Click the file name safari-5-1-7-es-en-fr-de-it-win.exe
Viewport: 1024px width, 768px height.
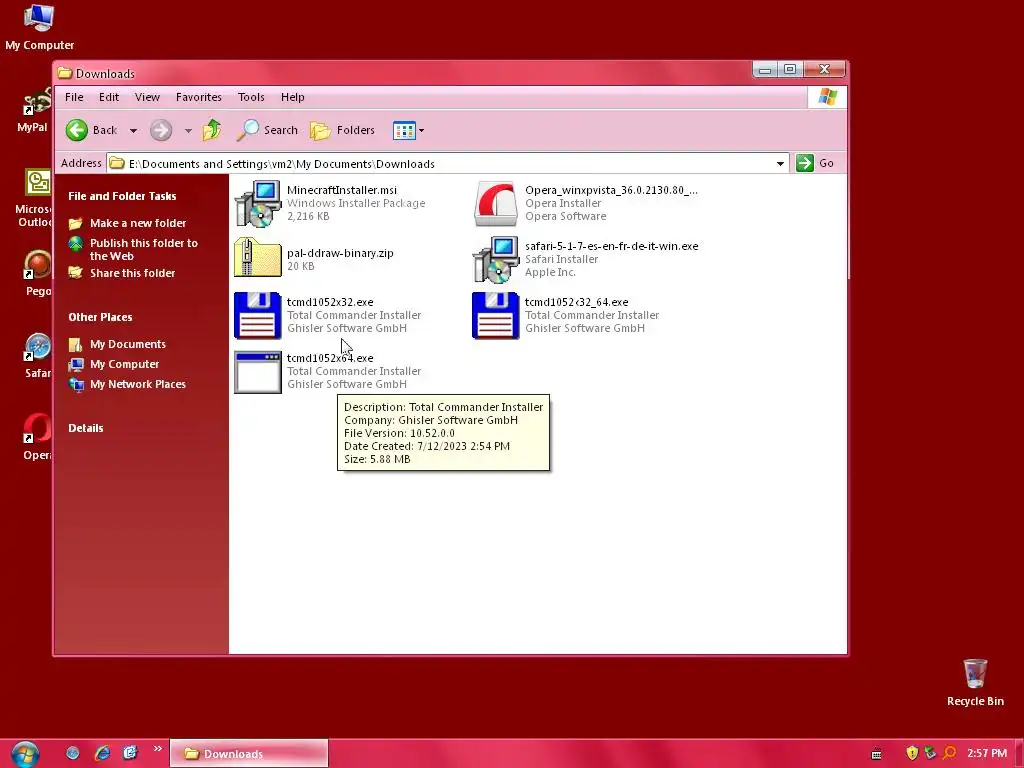tap(612, 246)
